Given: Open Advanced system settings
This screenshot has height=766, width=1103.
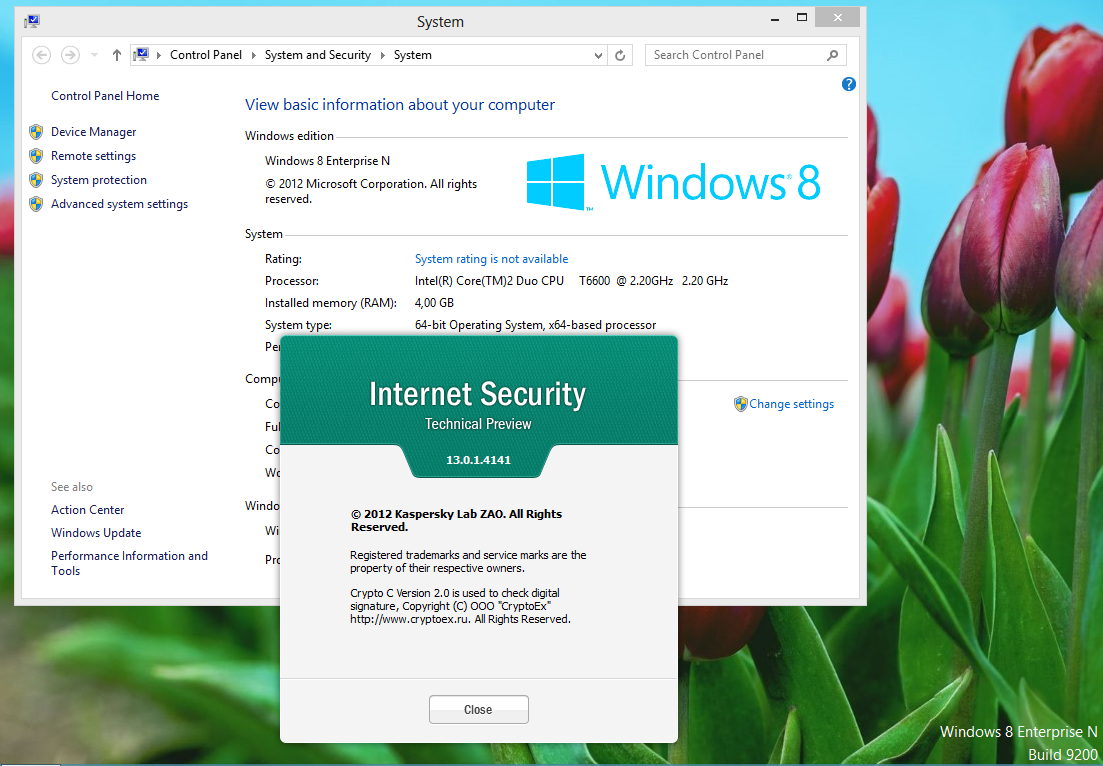Looking at the screenshot, I should pyautogui.click(x=120, y=203).
